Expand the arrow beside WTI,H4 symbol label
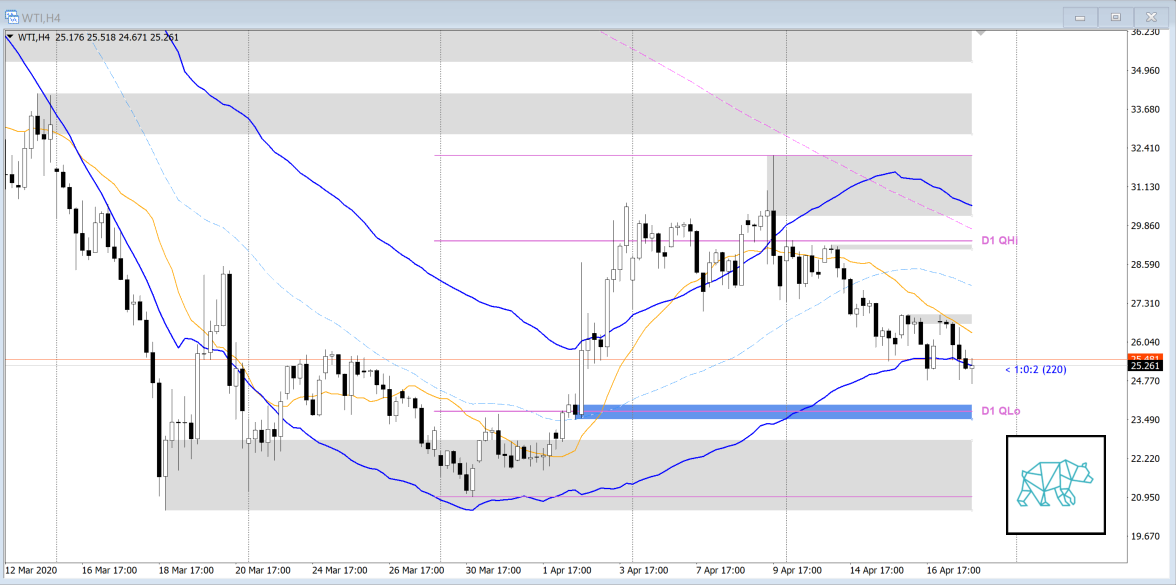The width and height of the screenshot is (1176, 585). point(10,38)
